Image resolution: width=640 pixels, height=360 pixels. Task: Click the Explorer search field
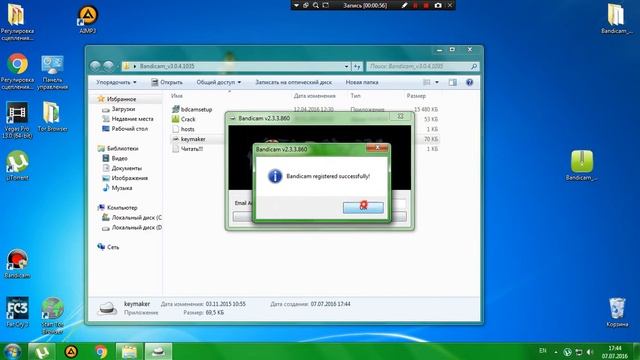(x=422, y=66)
